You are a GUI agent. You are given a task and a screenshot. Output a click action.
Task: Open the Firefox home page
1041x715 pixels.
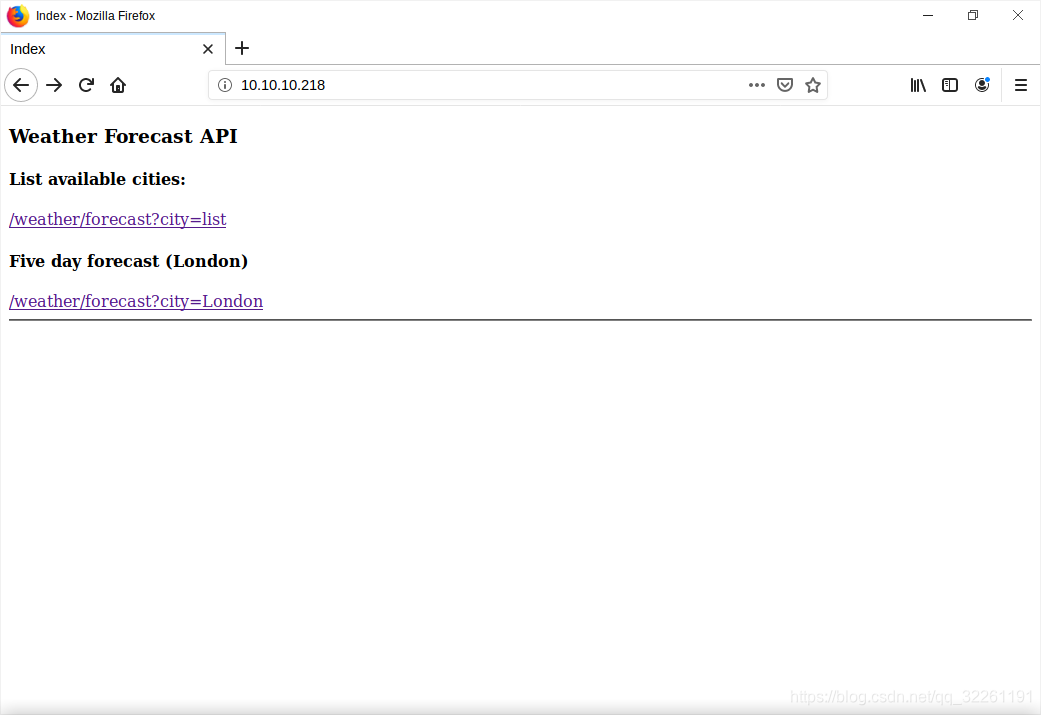(x=118, y=85)
